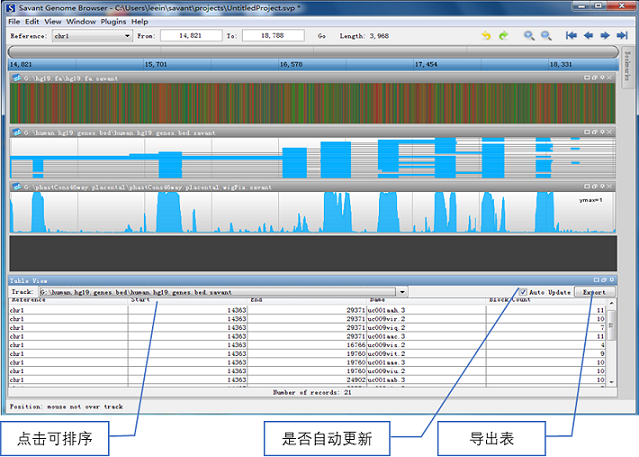The height and width of the screenshot is (457, 639).
Task: Expand the Track selector in Table View
Action: [402, 293]
